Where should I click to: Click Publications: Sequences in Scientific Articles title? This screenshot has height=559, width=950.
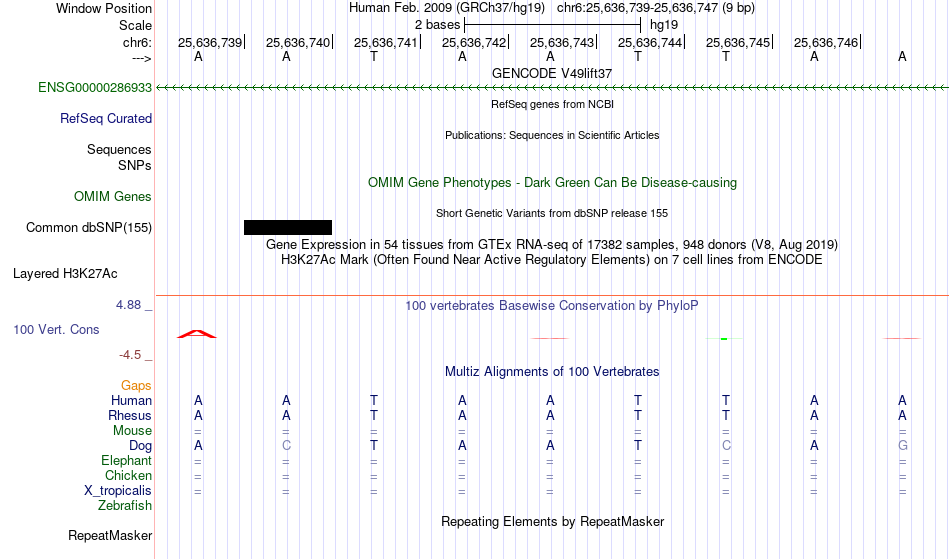click(x=552, y=135)
